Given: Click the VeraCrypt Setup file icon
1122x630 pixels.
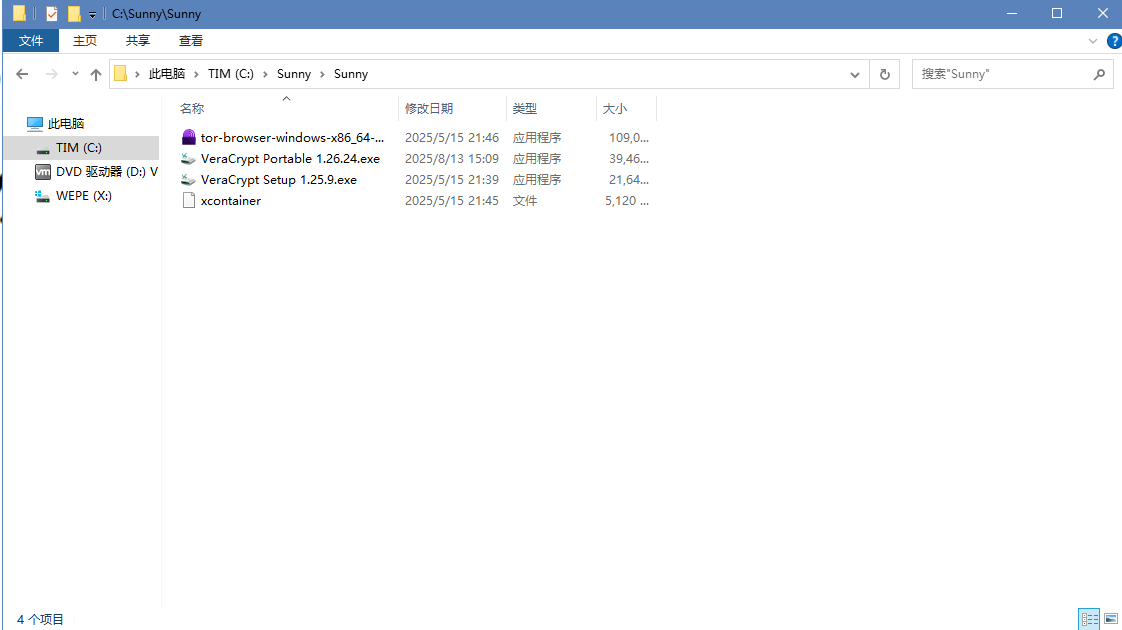Looking at the screenshot, I should [188, 180].
